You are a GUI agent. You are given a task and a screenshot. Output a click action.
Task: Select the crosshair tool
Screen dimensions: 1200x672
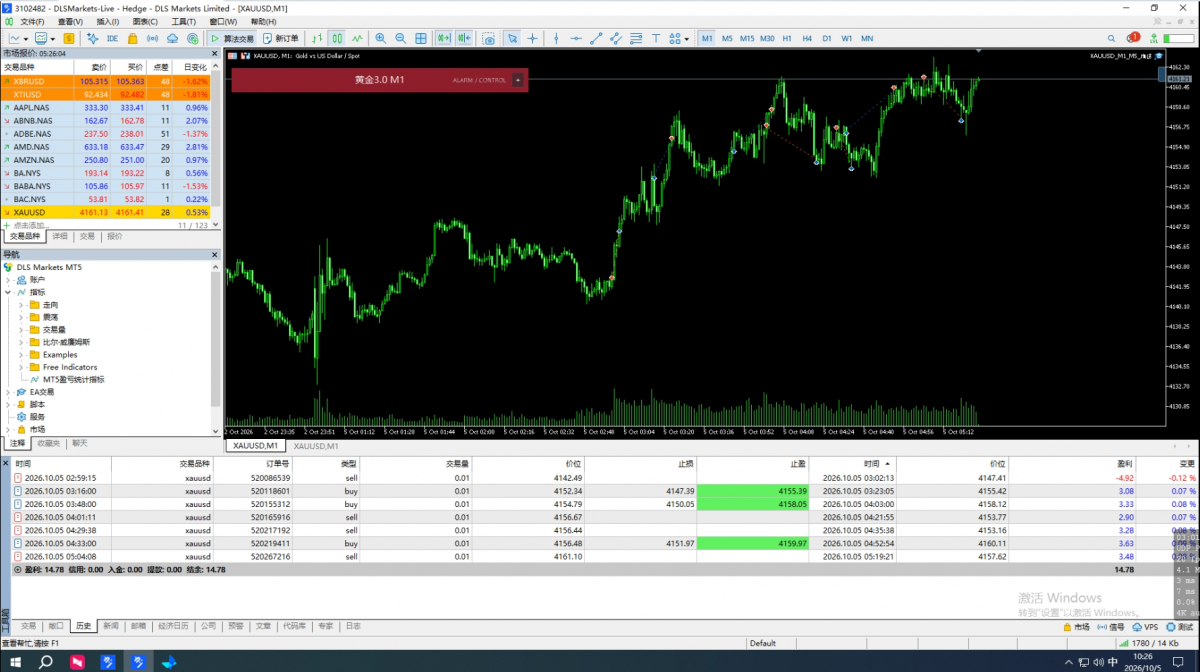pos(532,38)
